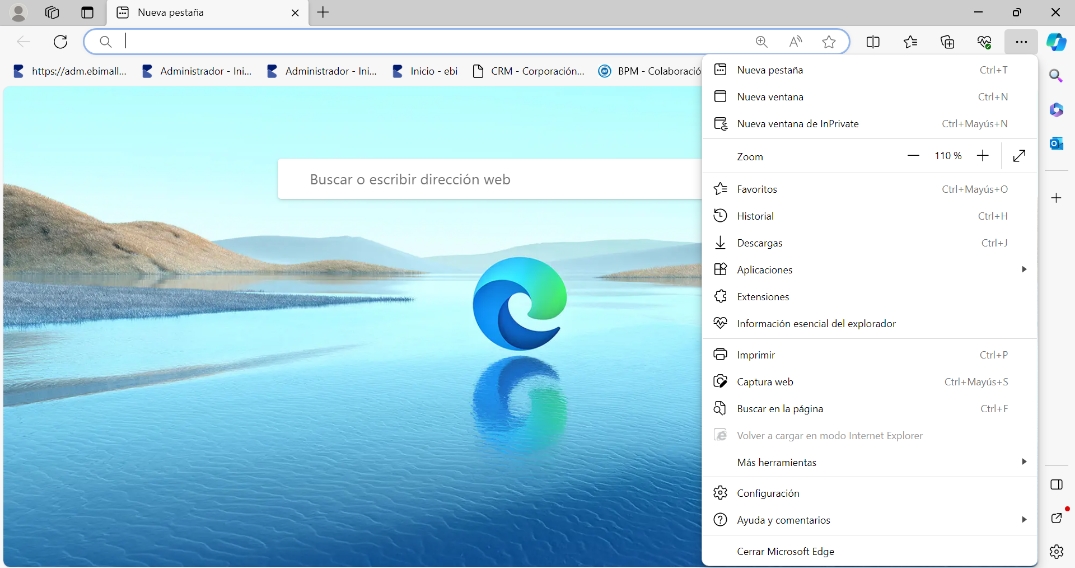Select Captura web menu entry

(869, 381)
